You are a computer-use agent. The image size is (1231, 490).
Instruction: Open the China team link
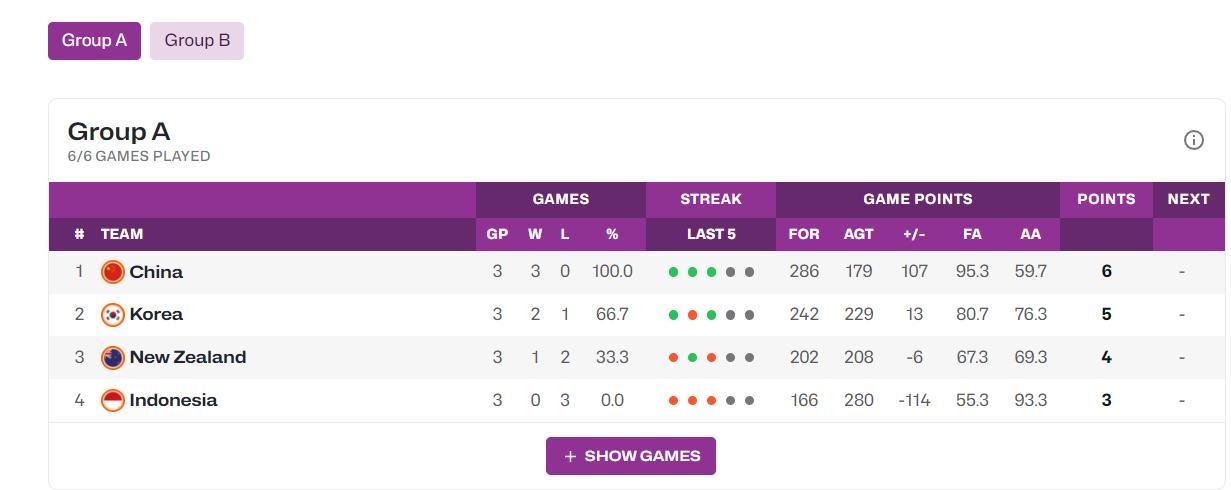(x=156, y=272)
